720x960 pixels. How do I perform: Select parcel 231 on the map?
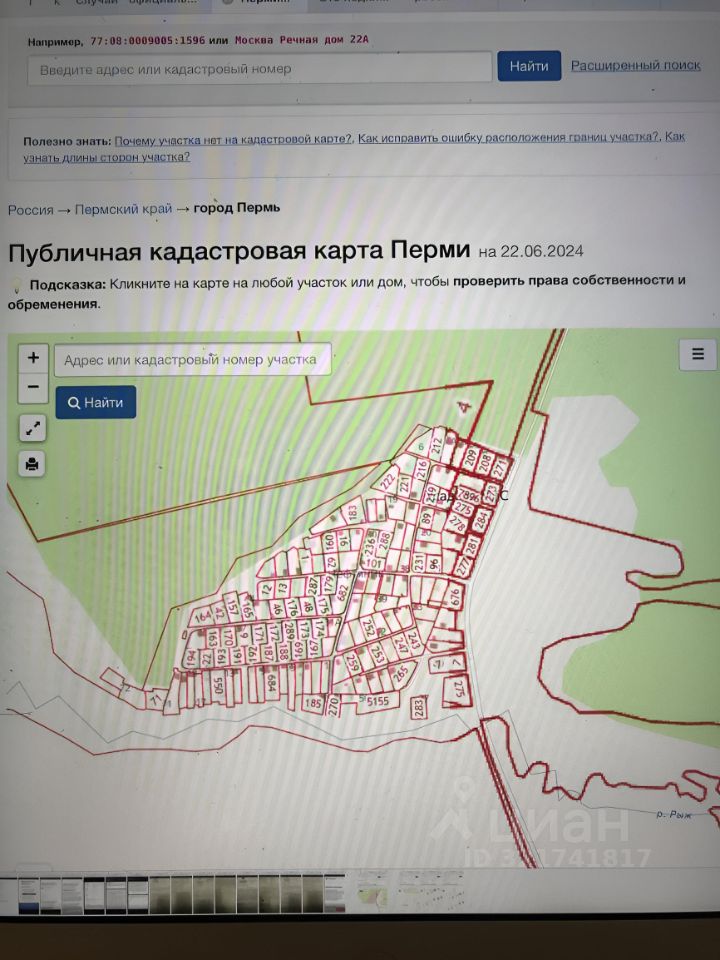(x=419, y=564)
